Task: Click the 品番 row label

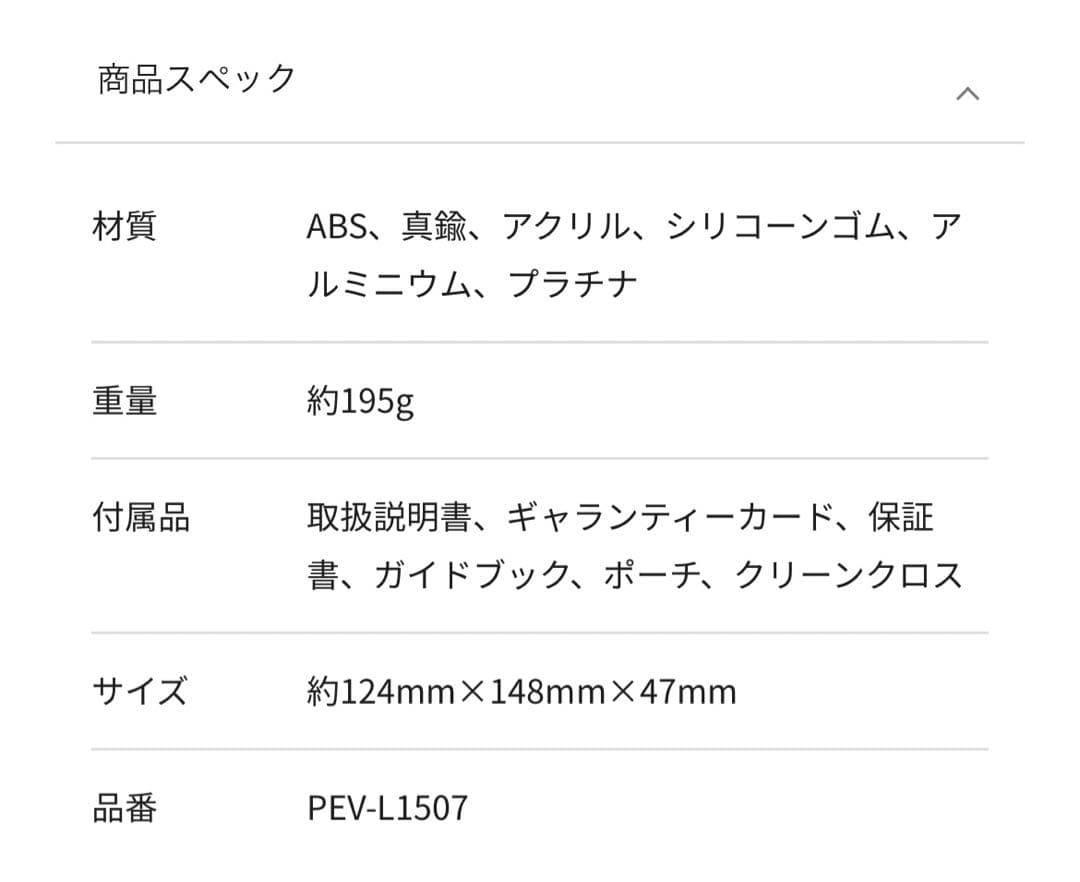Action: (124, 808)
